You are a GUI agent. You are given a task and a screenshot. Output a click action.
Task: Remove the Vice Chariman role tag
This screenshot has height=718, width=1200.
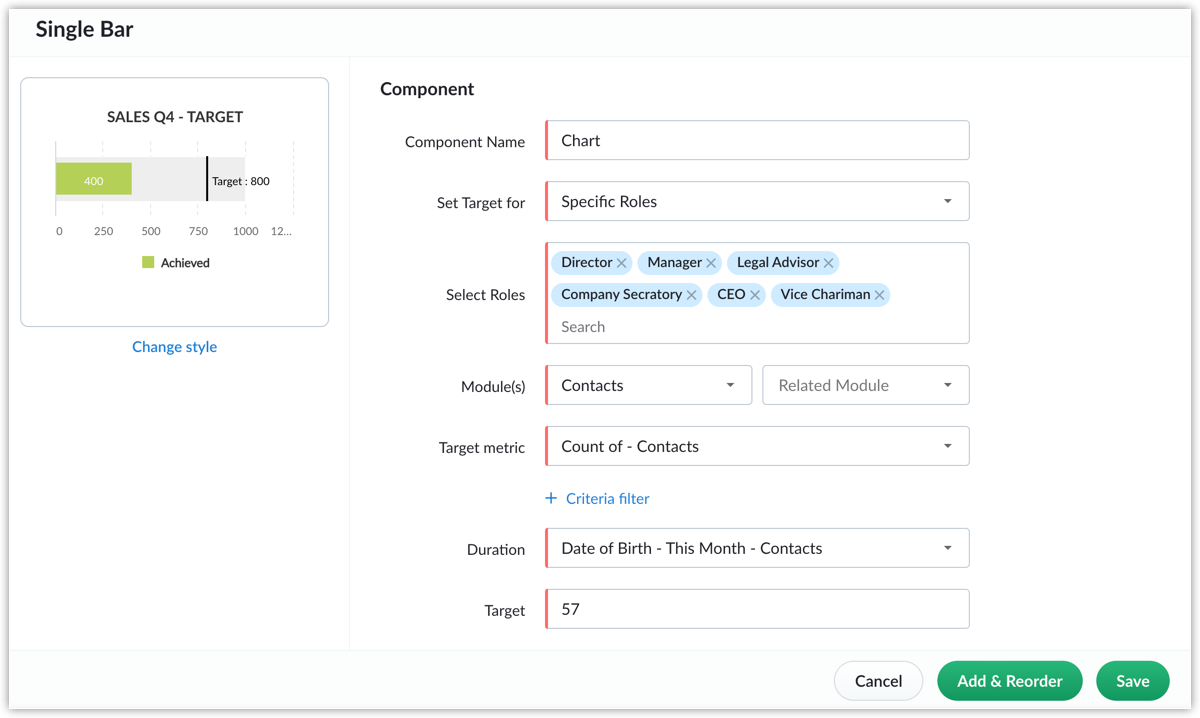(879, 295)
